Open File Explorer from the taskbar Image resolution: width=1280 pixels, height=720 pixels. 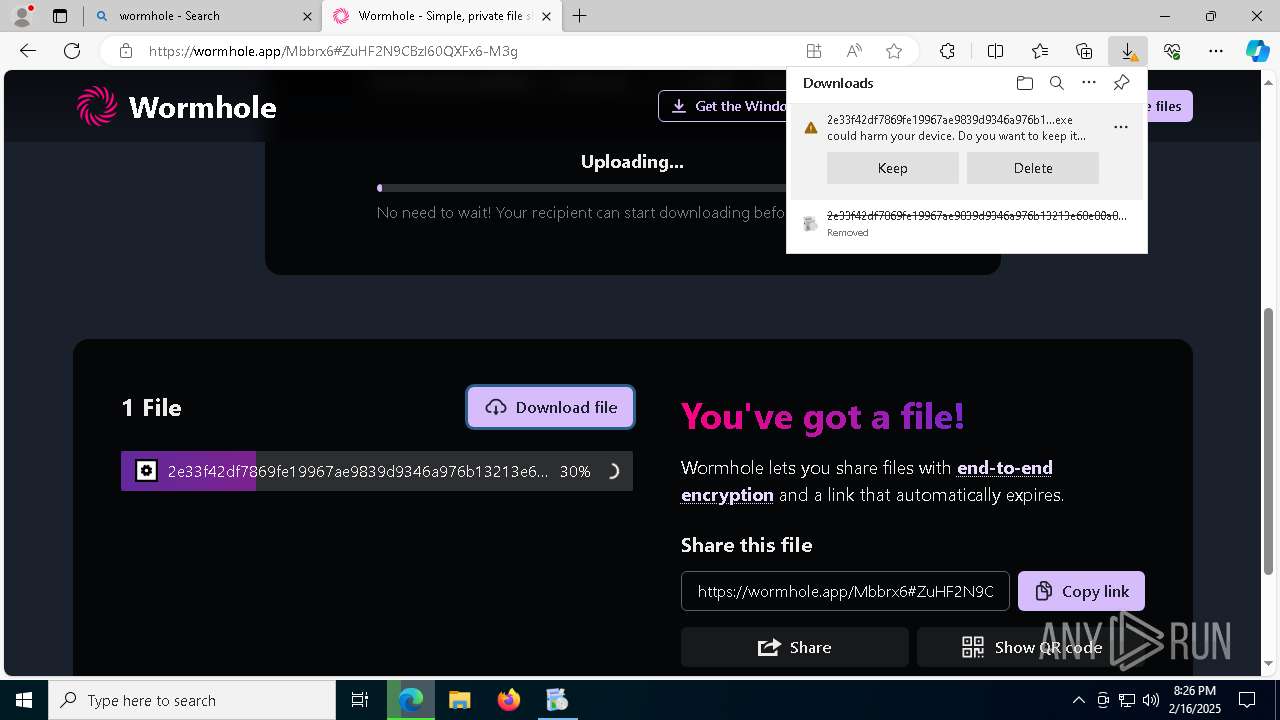[459, 700]
